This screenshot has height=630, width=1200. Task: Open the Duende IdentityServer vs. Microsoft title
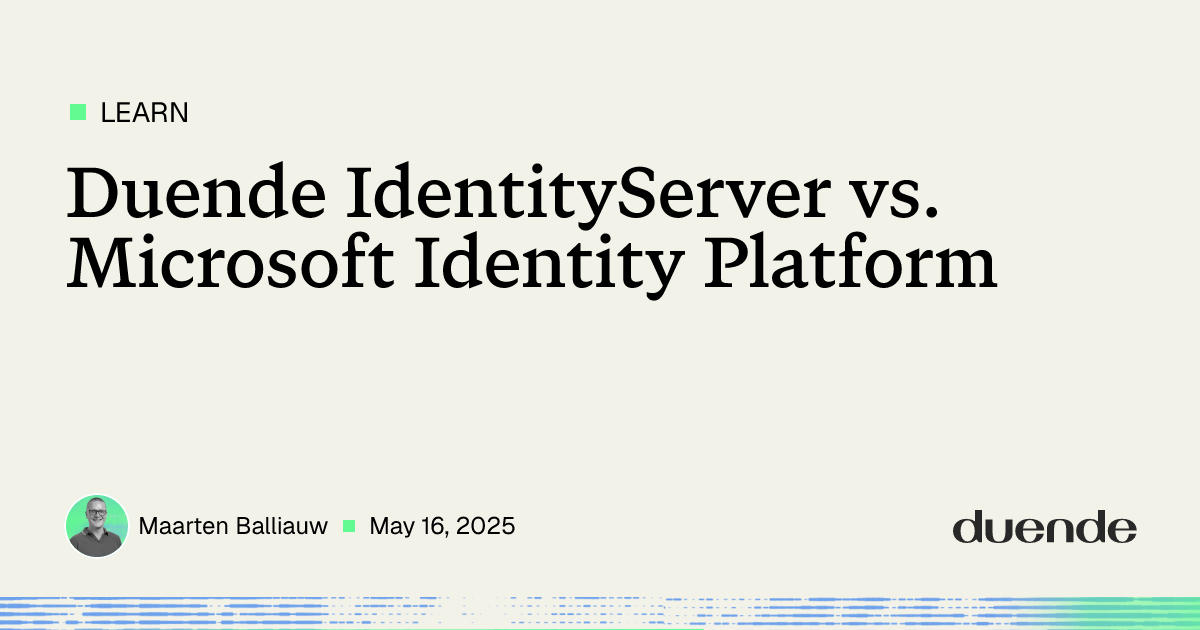(531, 229)
